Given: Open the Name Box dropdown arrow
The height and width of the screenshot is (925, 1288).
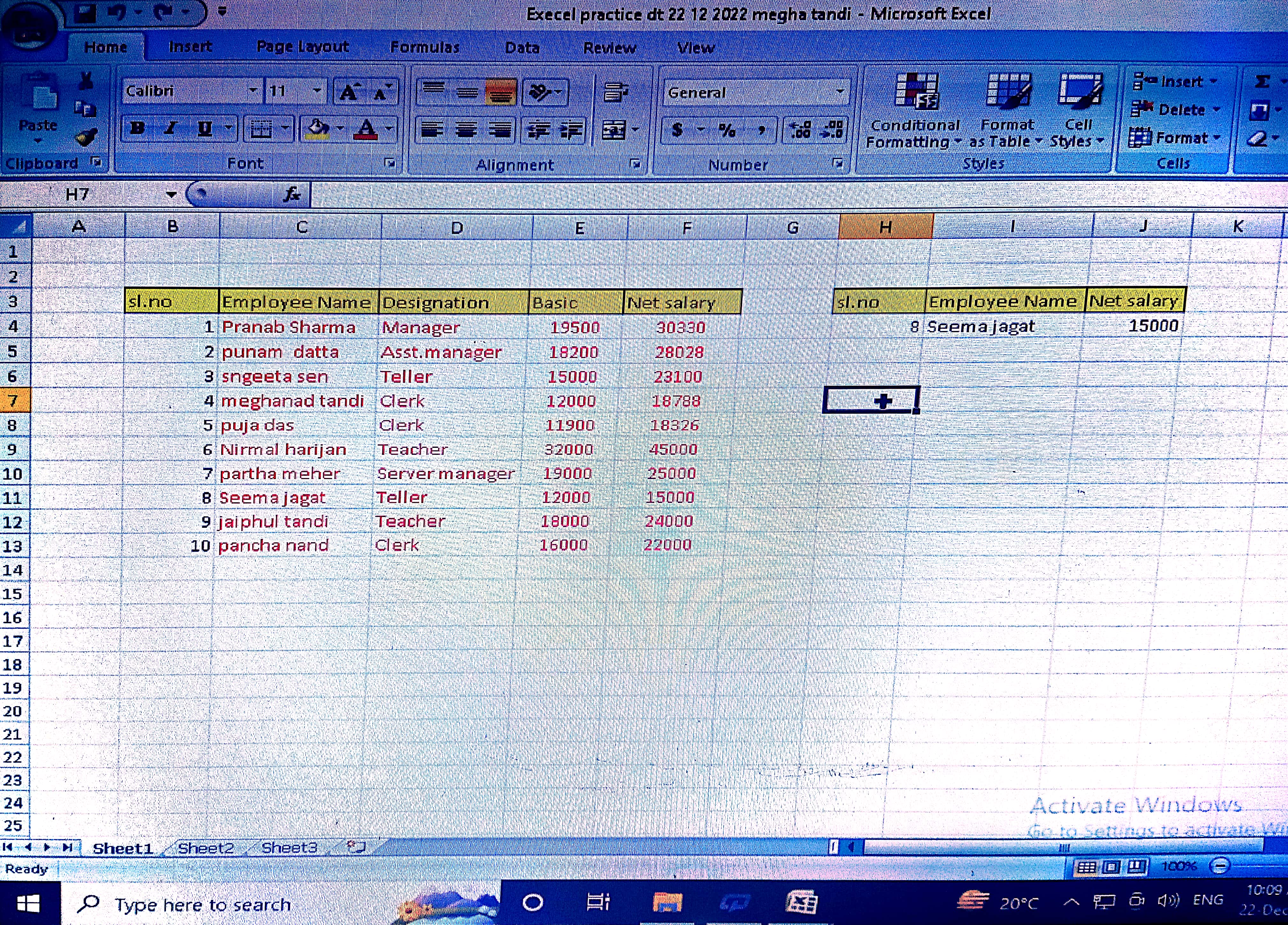Looking at the screenshot, I should (171, 195).
